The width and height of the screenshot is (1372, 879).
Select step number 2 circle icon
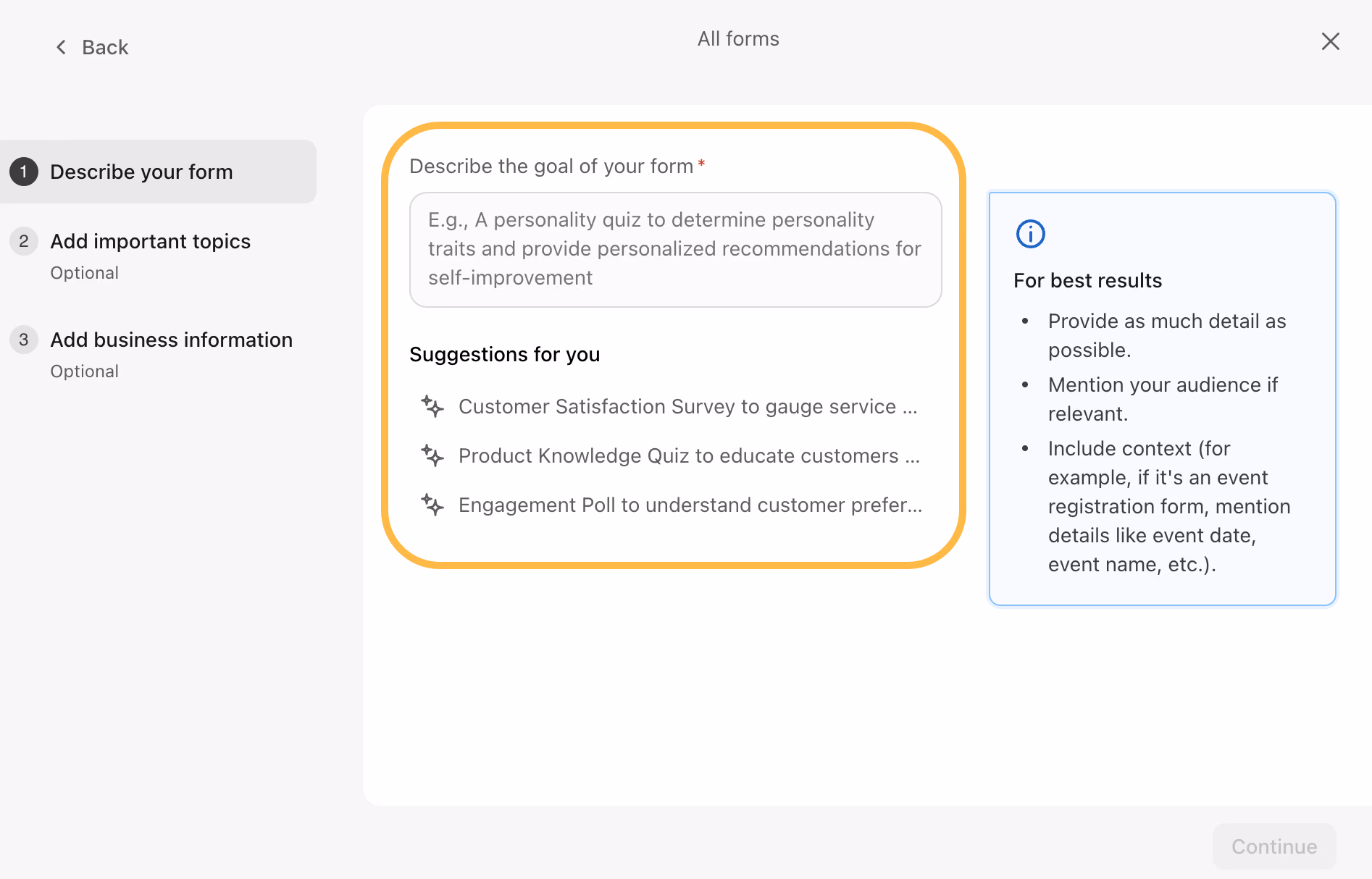[x=24, y=241]
